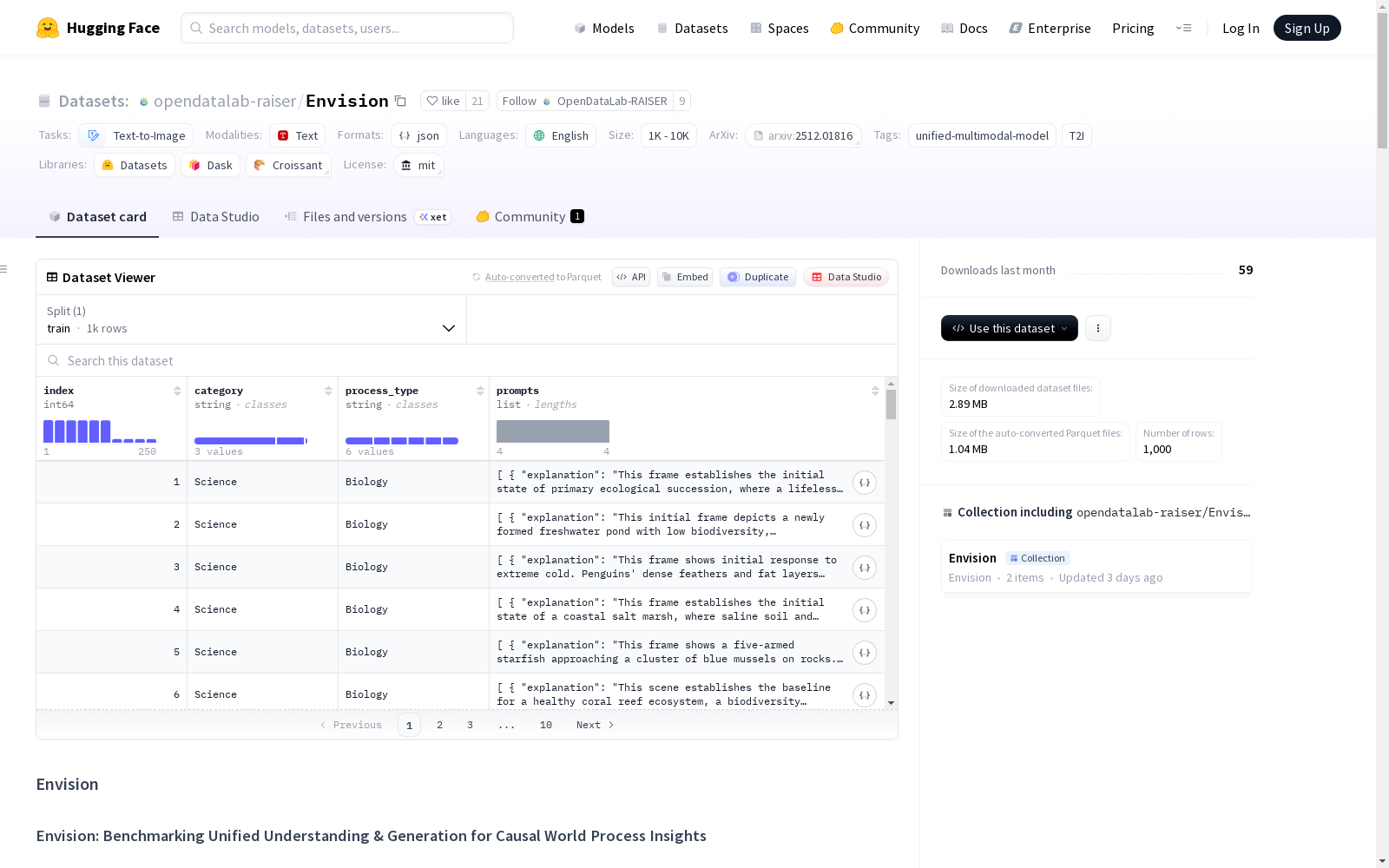Go to Models in top navigation
This screenshot has height=868, width=1389.
click(x=604, y=28)
